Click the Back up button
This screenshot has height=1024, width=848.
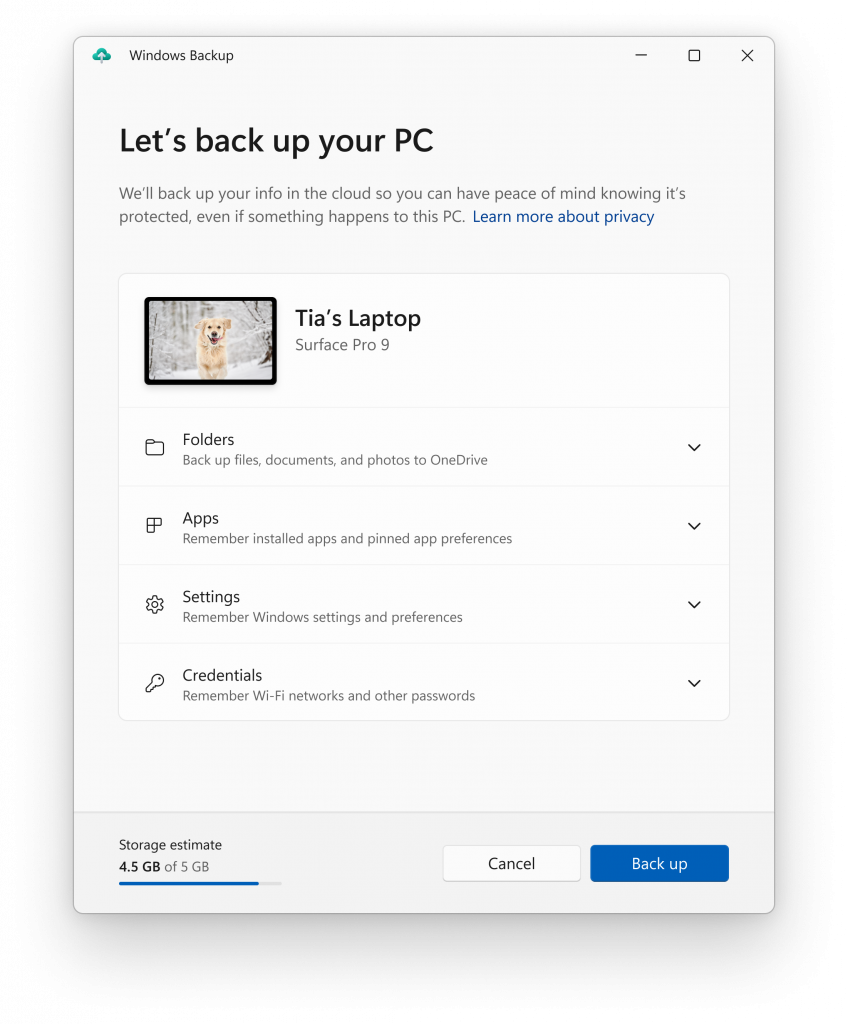click(659, 863)
